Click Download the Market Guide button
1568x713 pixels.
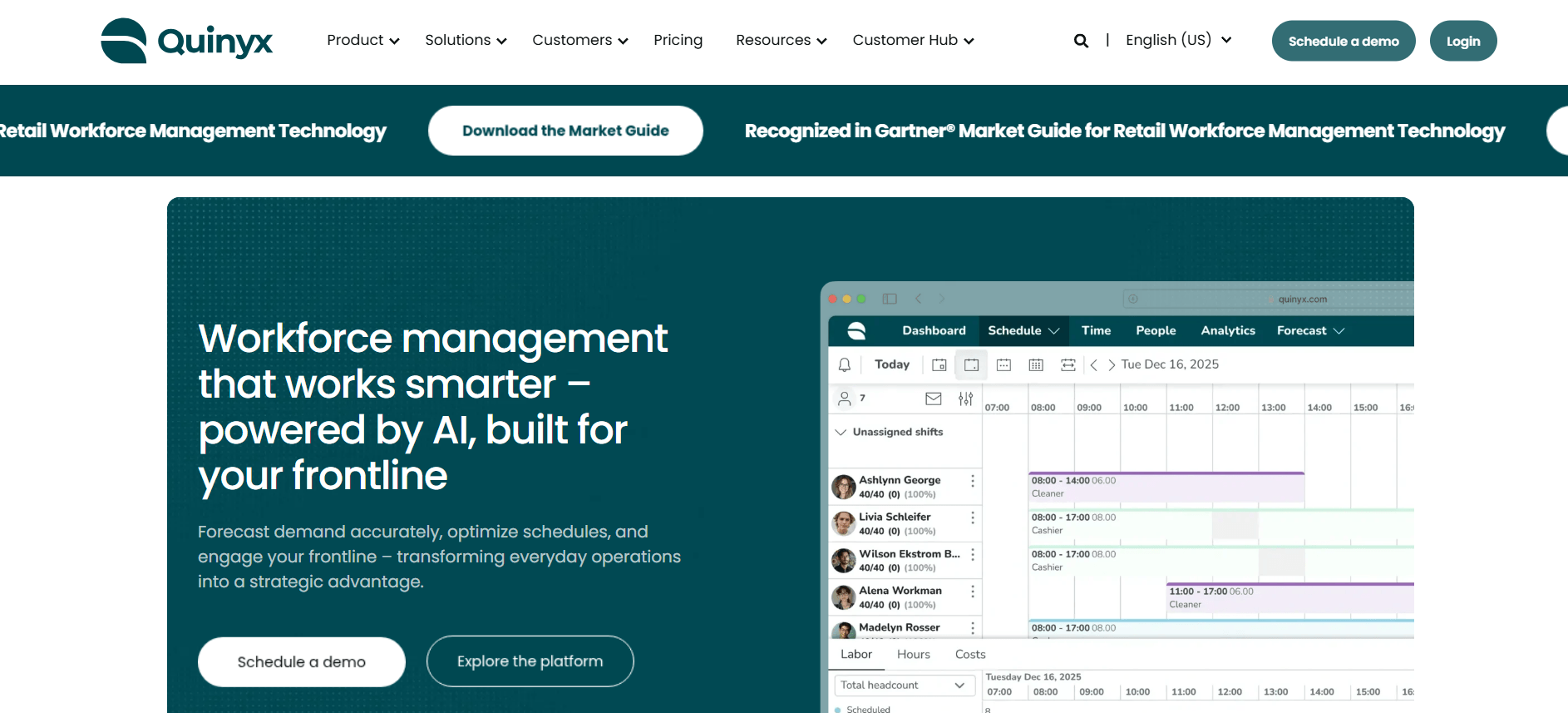click(x=565, y=131)
